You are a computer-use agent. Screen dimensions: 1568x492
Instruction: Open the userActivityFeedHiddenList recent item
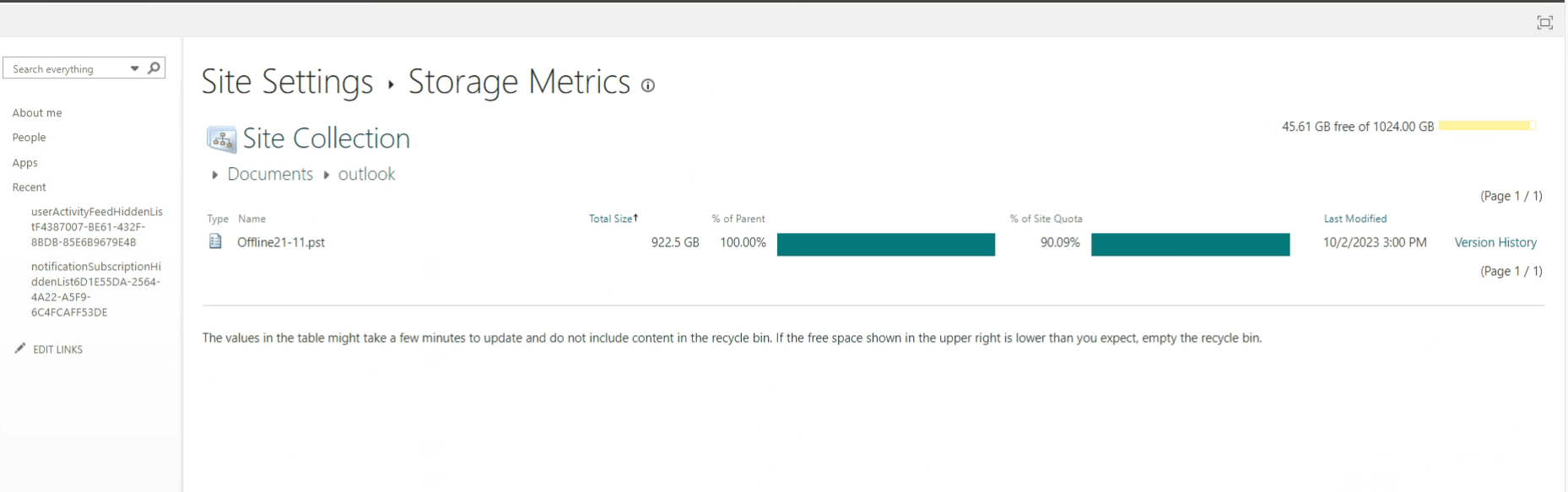96,227
